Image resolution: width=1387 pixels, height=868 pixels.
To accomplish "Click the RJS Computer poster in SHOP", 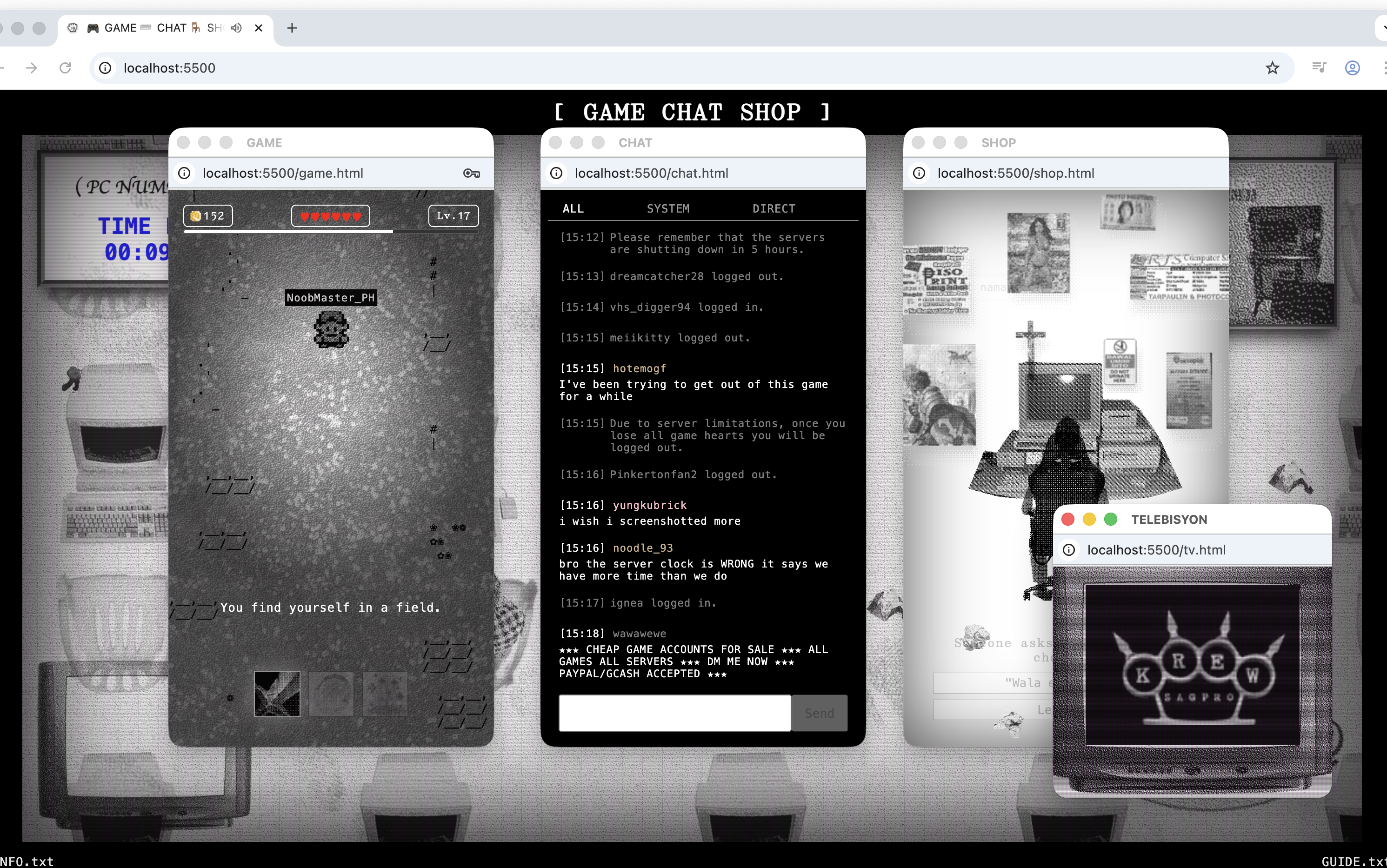I will click(1179, 277).
